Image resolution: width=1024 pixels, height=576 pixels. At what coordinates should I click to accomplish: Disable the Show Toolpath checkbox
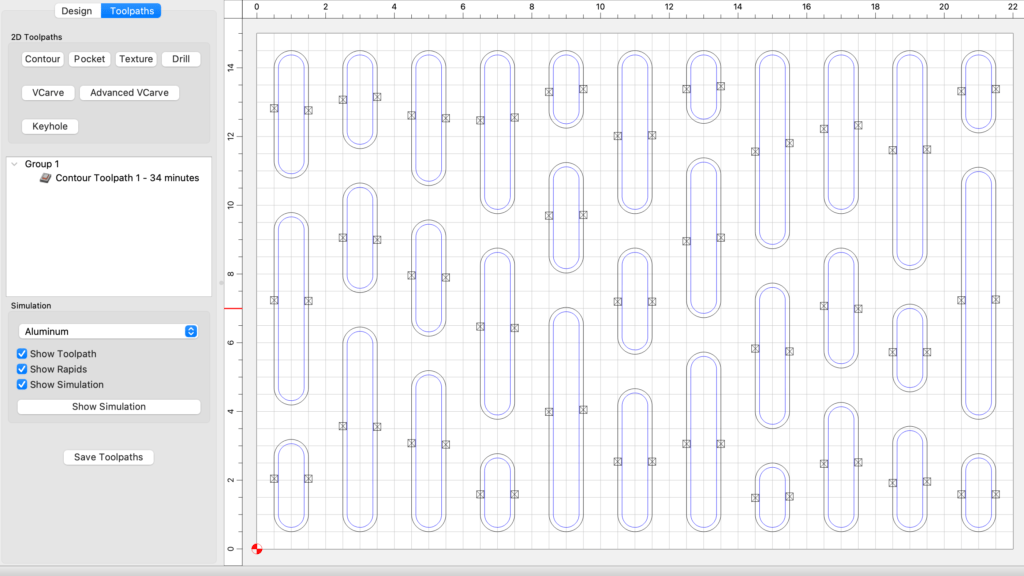22,354
